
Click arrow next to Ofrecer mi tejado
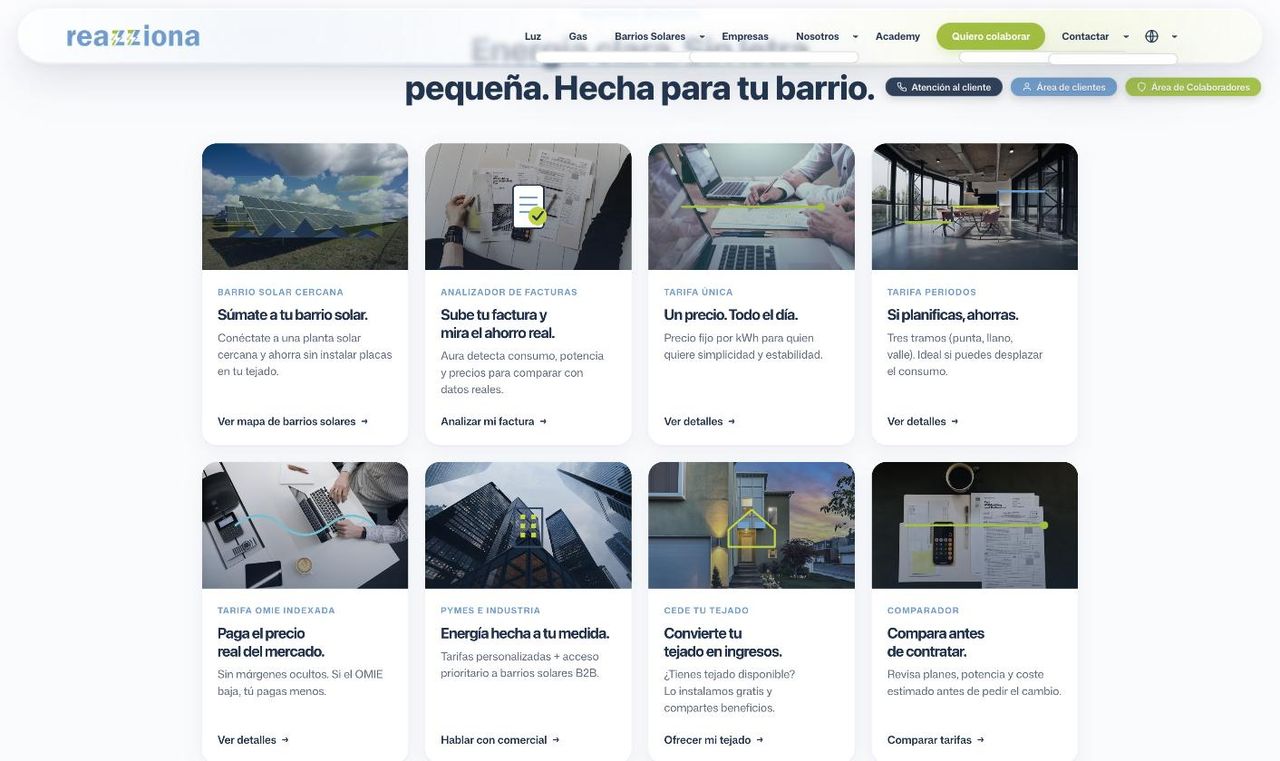tap(760, 740)
